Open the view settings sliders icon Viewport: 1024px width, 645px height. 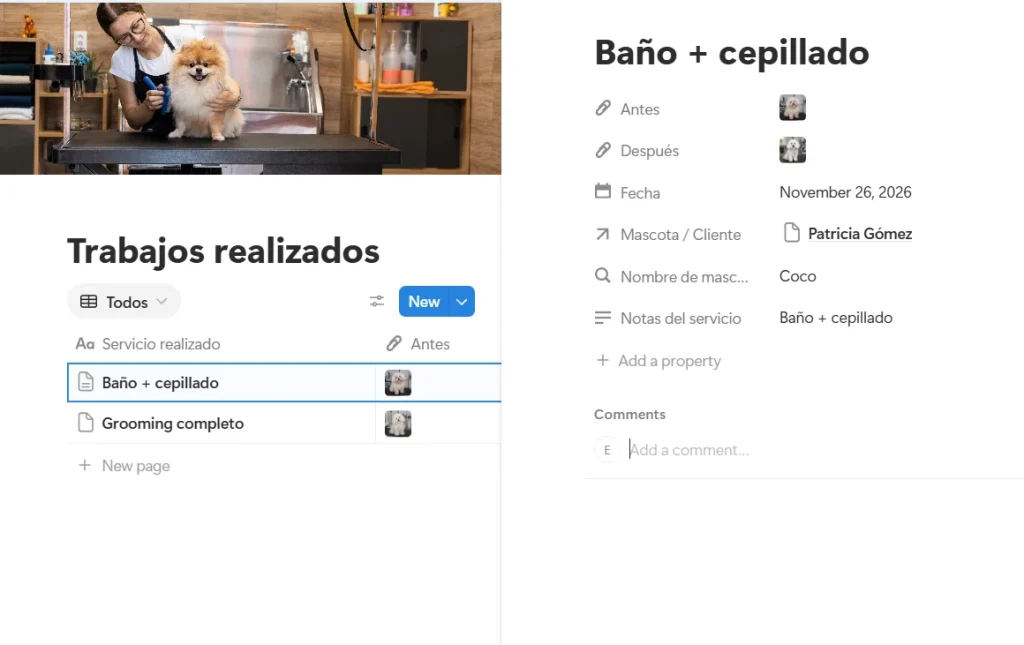coord(377,301)
